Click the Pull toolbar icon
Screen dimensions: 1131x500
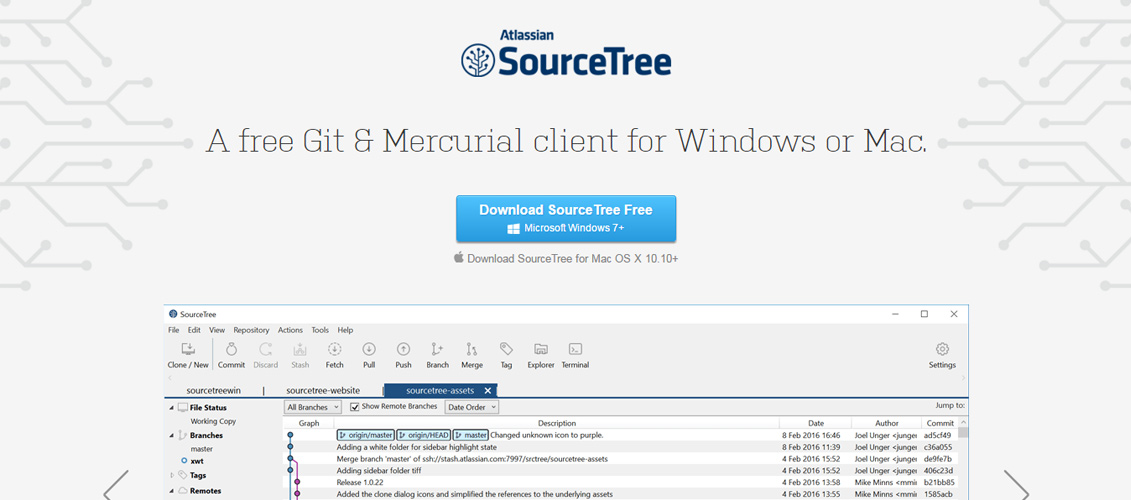pyautogui.click(x=369, y=349)
